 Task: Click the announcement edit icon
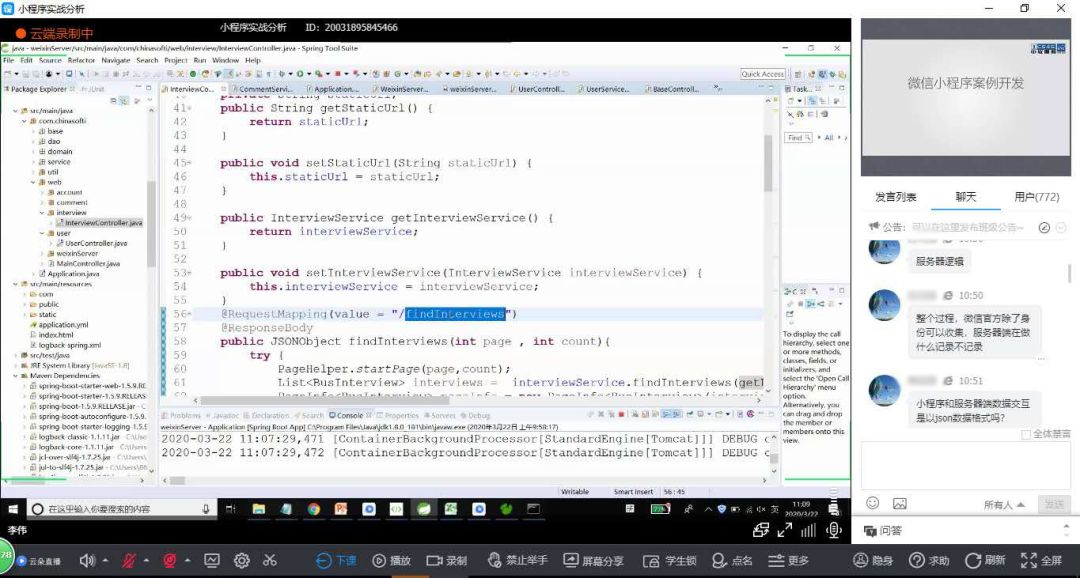click(1044, 227)
